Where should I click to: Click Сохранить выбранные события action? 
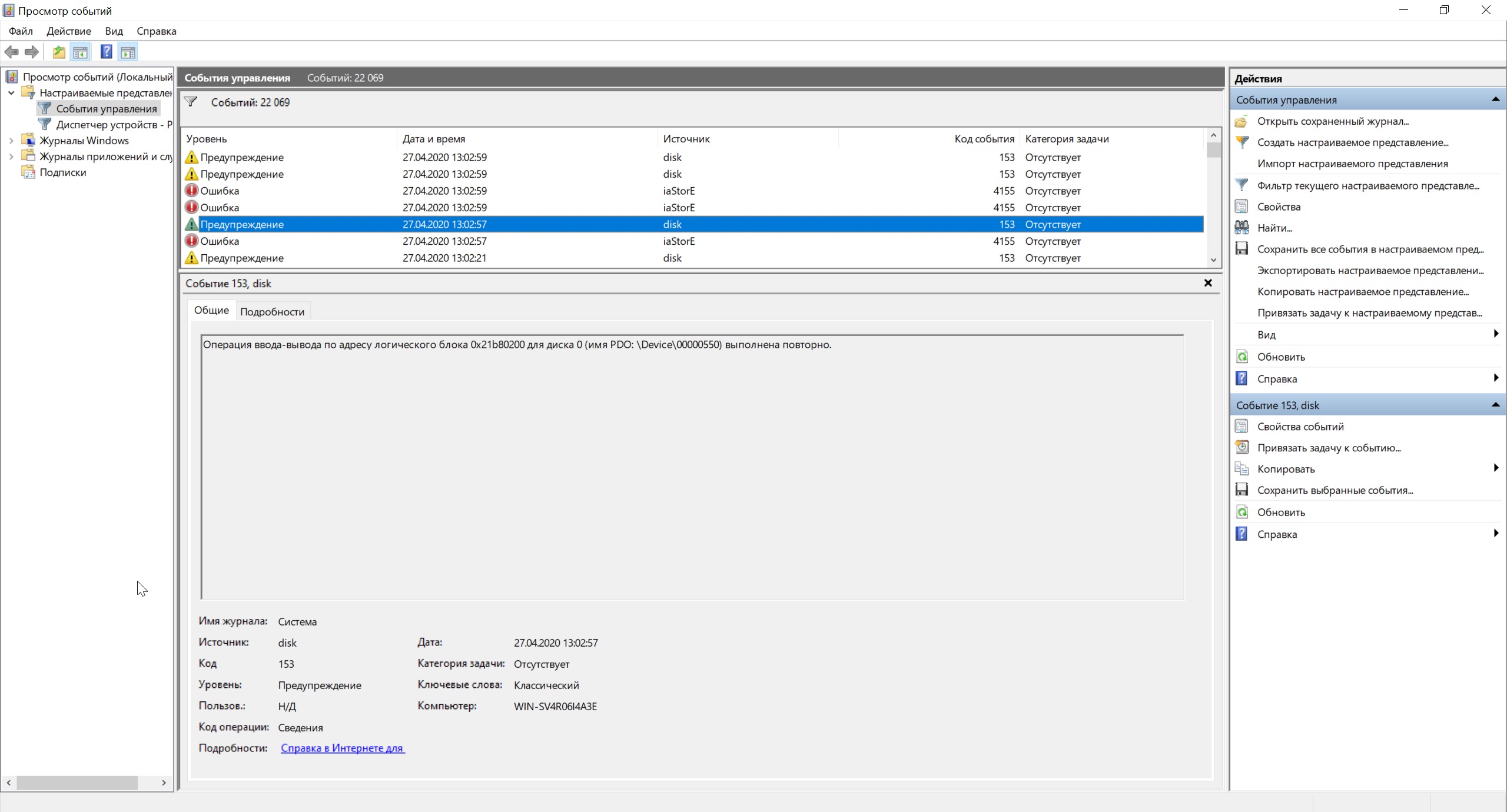click(1335, 490)
